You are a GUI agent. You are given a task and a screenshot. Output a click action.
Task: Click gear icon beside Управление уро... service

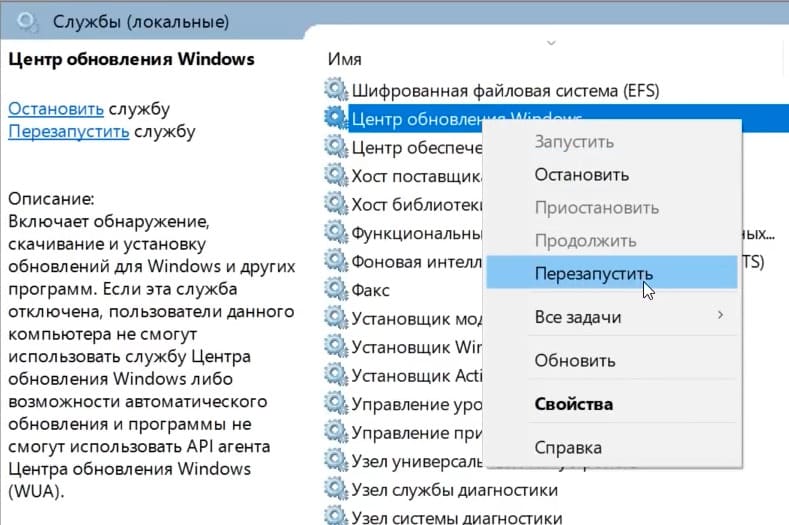pos(336,404)
